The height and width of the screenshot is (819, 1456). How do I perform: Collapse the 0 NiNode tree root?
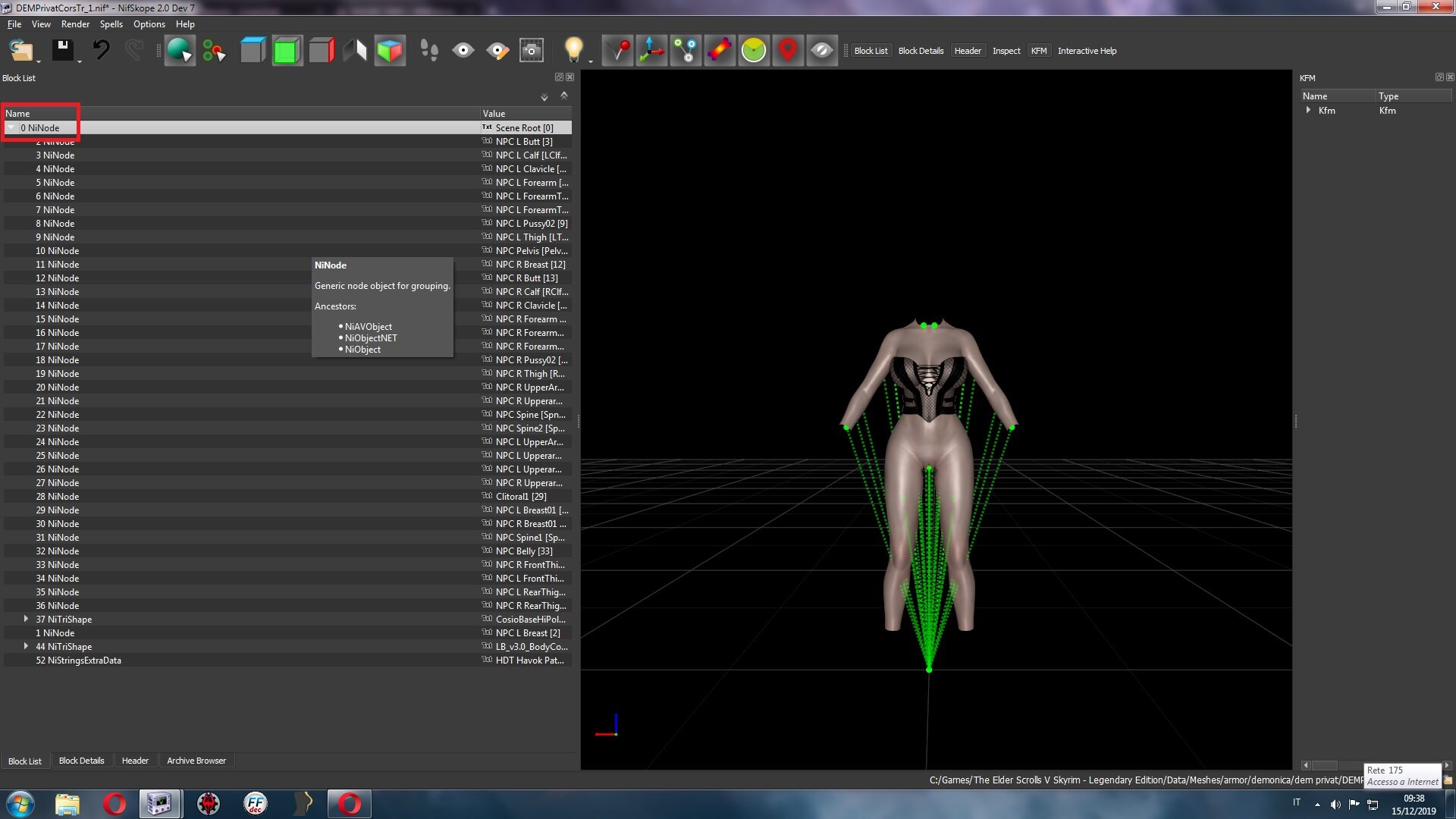11,128
